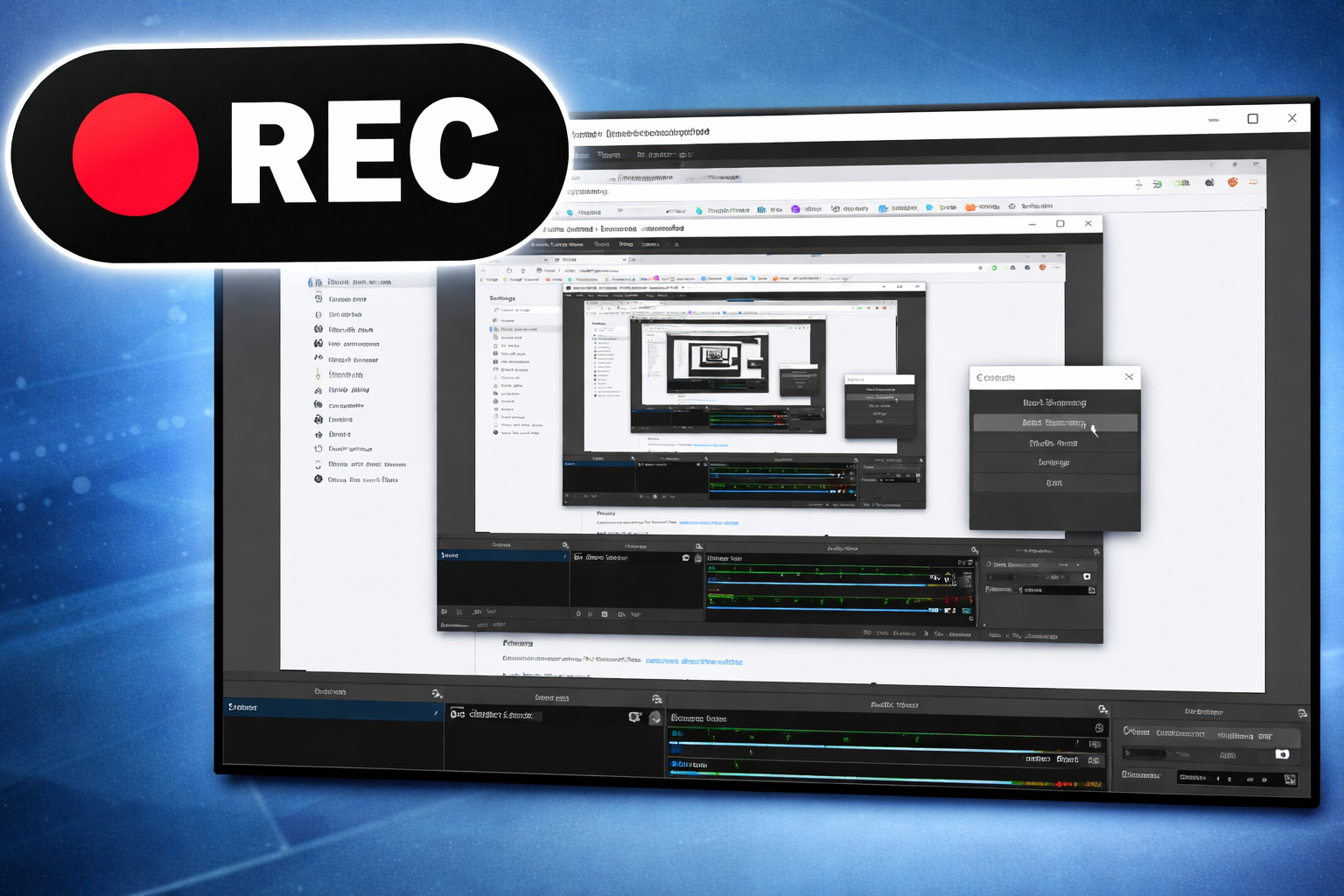
Task: Click the first button in the dark popup list
Action: (x=1055, y=402)
